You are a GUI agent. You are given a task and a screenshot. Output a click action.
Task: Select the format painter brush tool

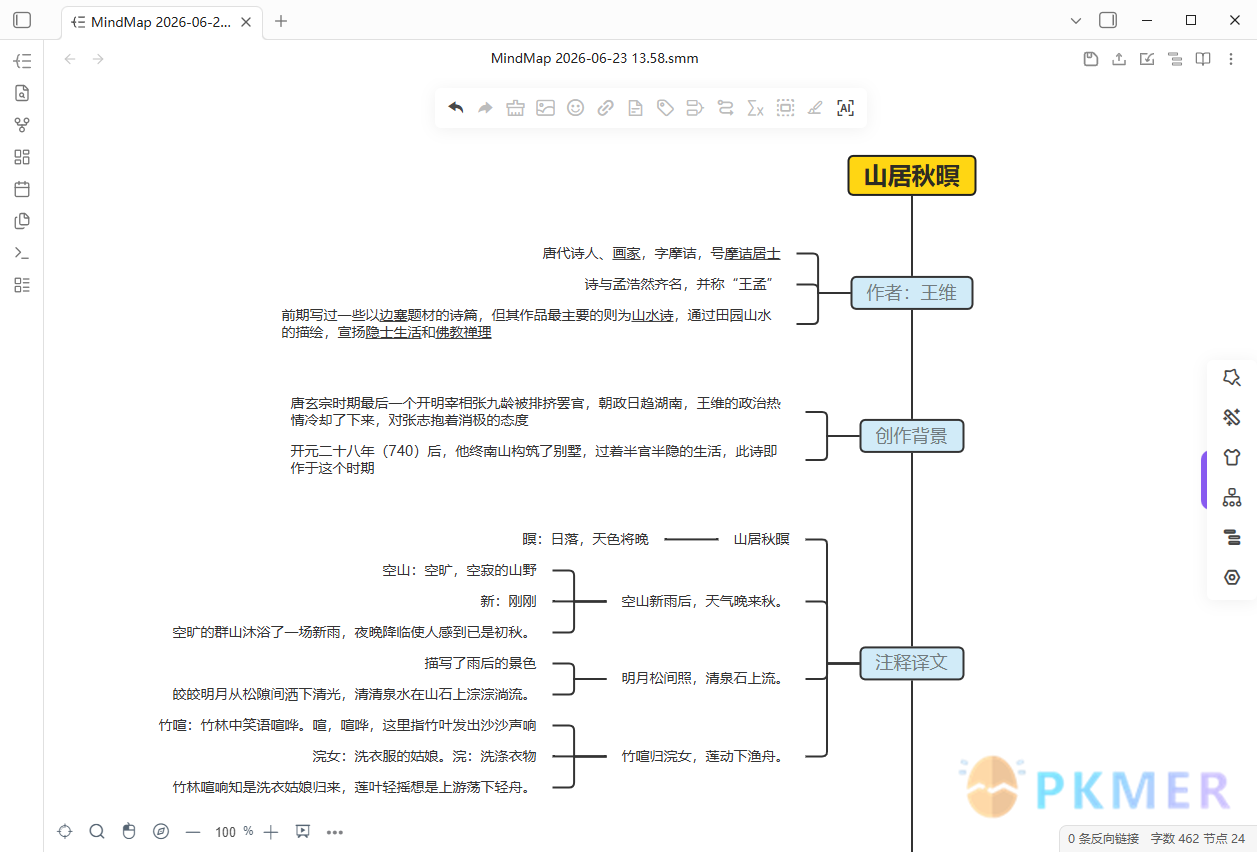[515, 108]
